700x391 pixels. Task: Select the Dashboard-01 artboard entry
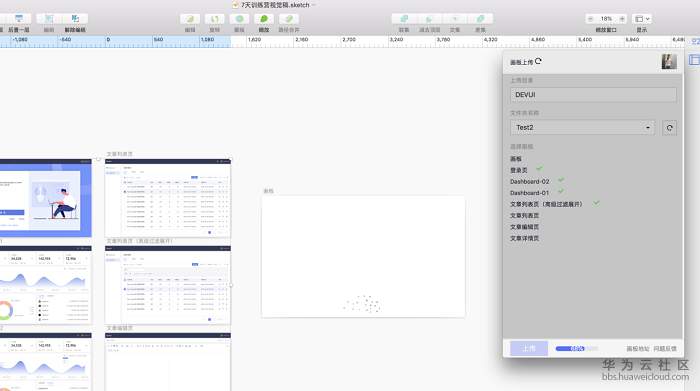pos(529,193)
